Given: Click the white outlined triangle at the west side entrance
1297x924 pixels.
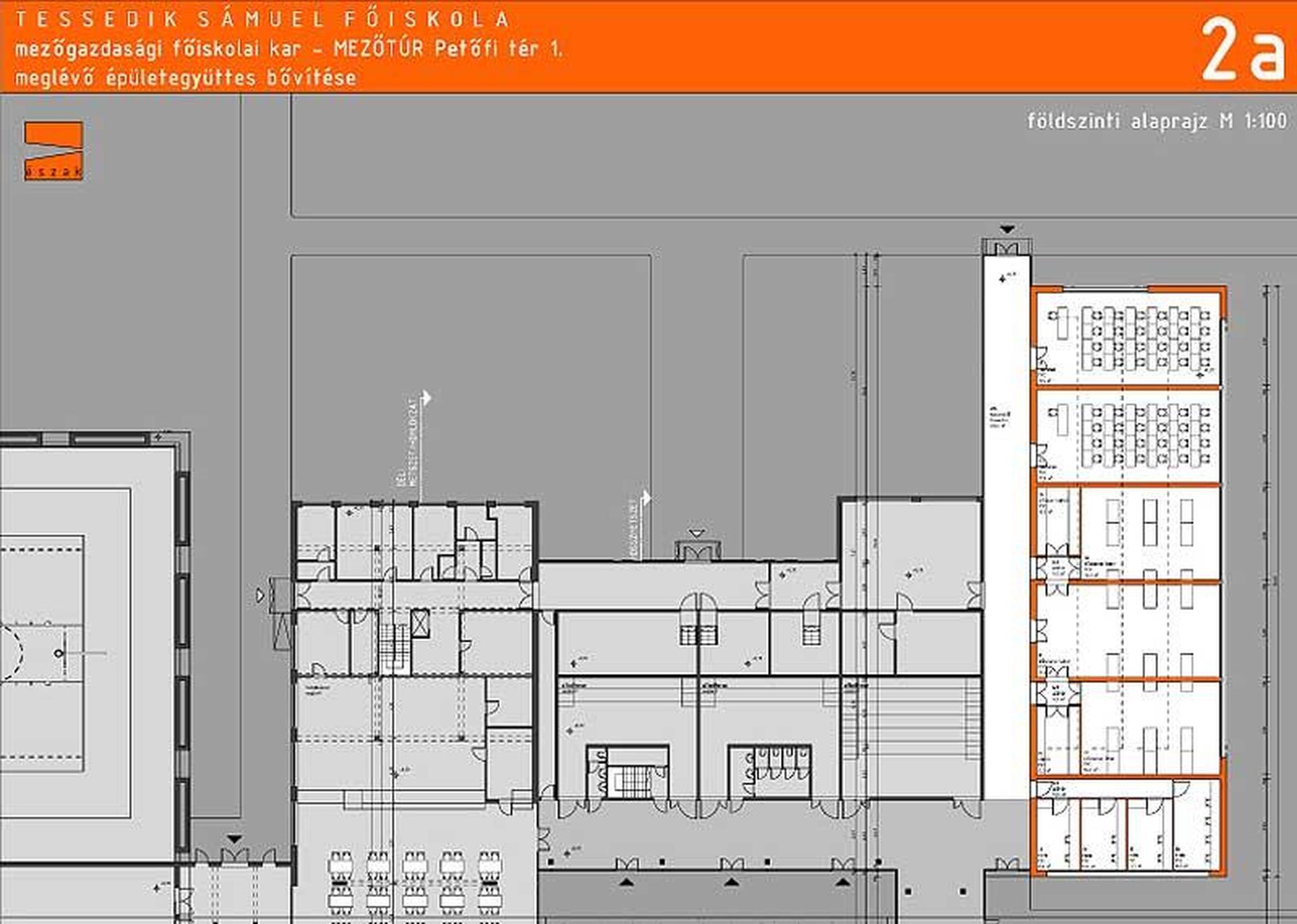Looking at the screenshot, I should [x=261, y=595].
